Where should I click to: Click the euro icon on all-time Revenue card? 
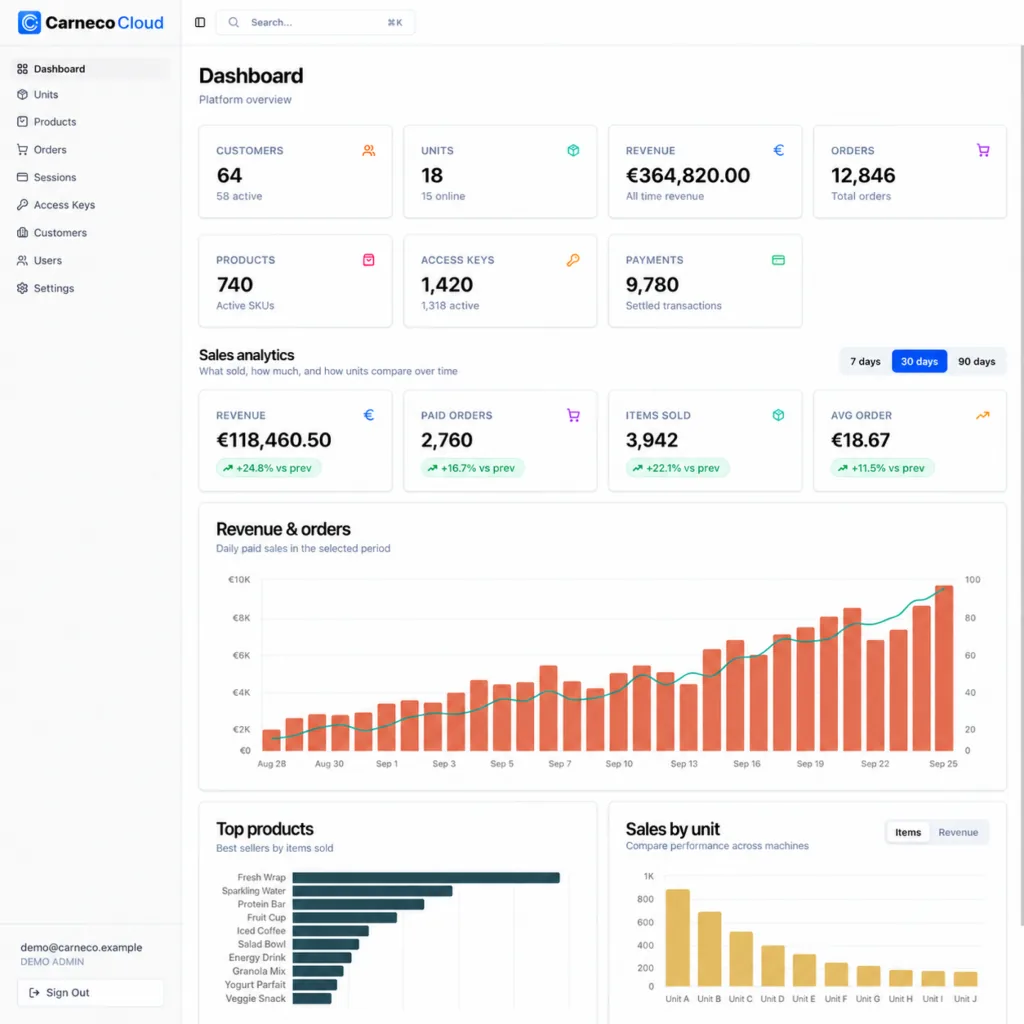(x=778, y=150)
